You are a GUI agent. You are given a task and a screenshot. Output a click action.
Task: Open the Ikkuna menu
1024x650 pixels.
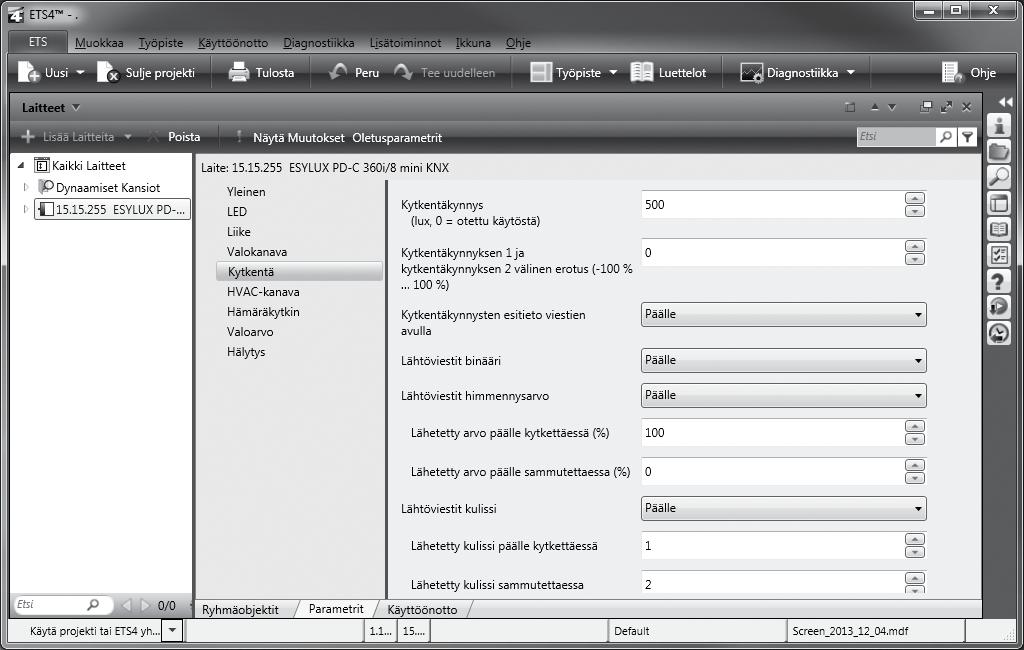click(x=473, y=42)
